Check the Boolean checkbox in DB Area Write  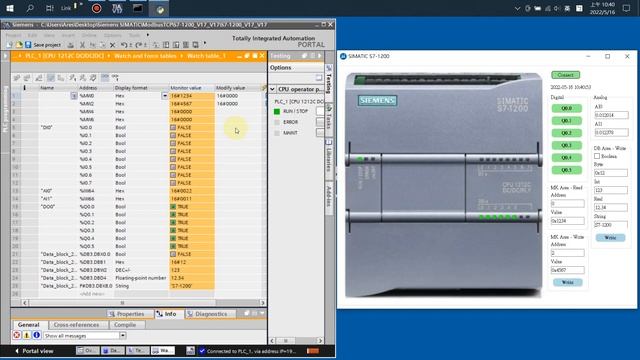(x=597, y=156)
